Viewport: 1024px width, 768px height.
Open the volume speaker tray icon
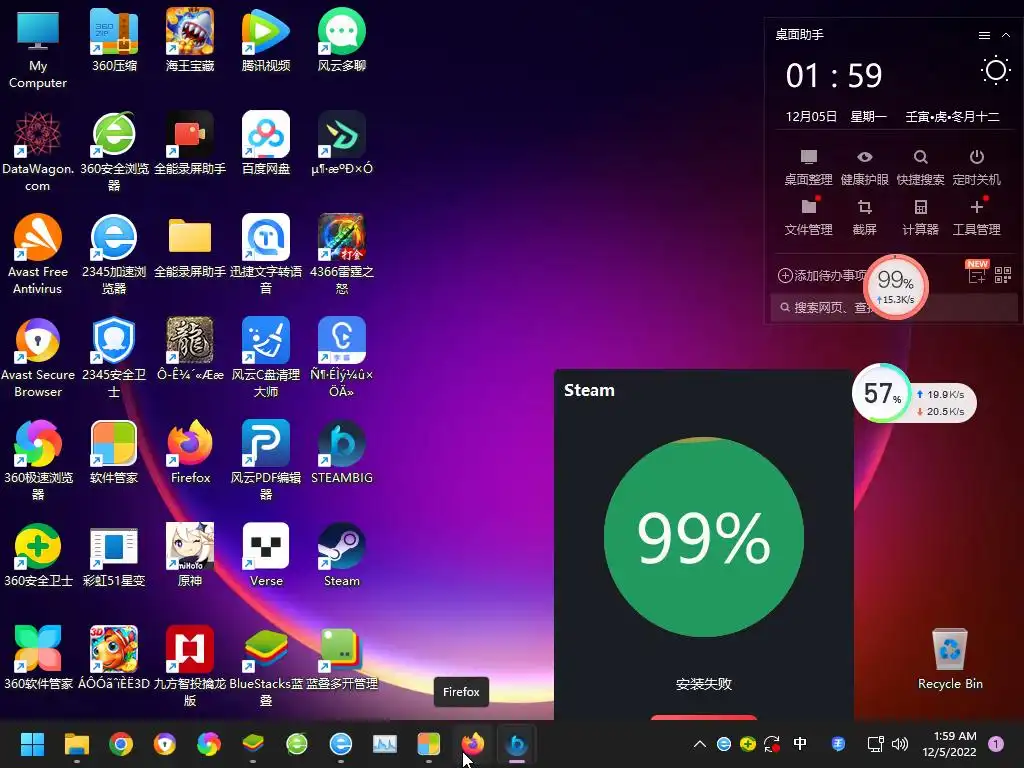pyautogui.click(x=900, y=744)
